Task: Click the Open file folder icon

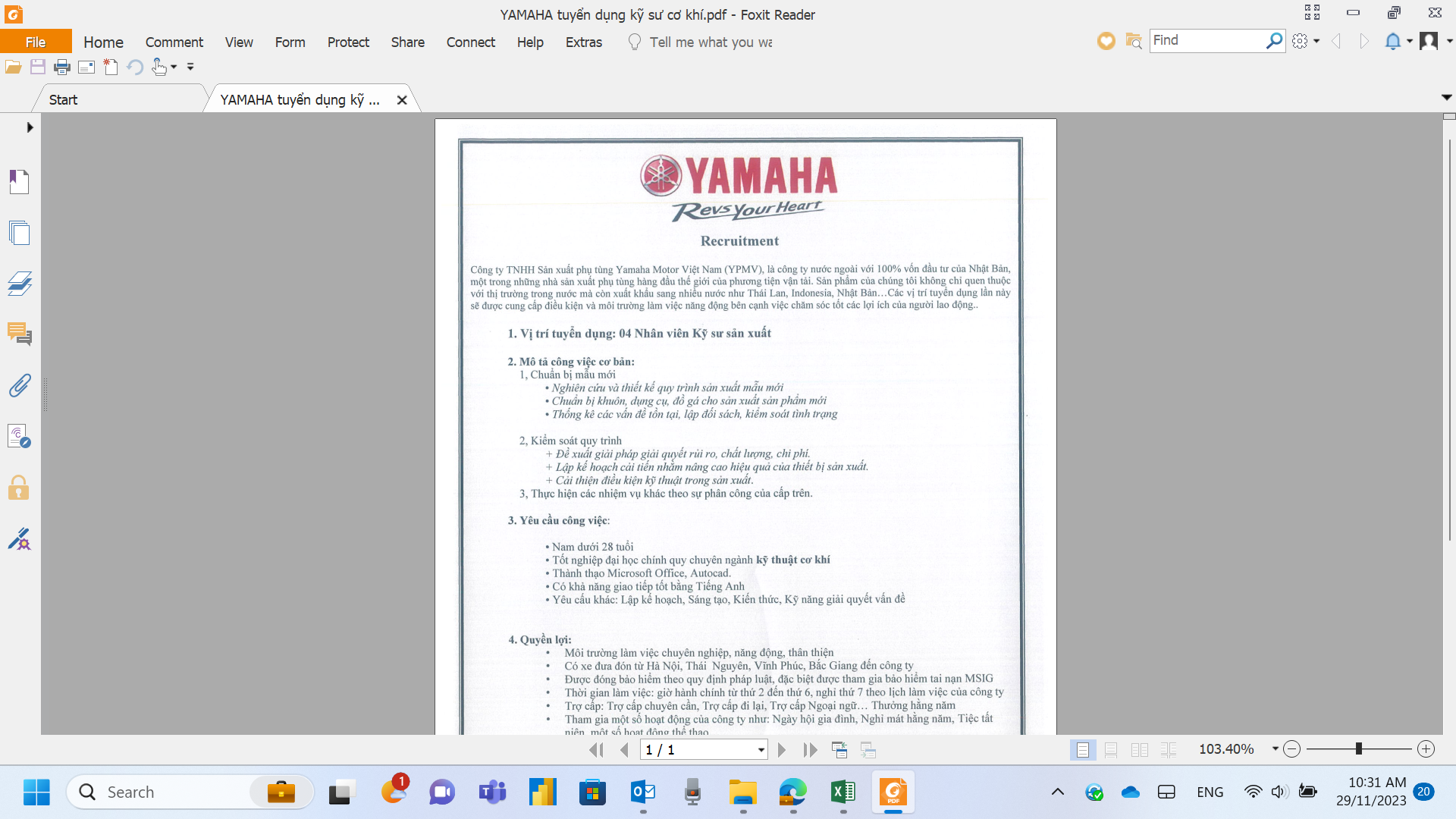Action: point(13,67)
